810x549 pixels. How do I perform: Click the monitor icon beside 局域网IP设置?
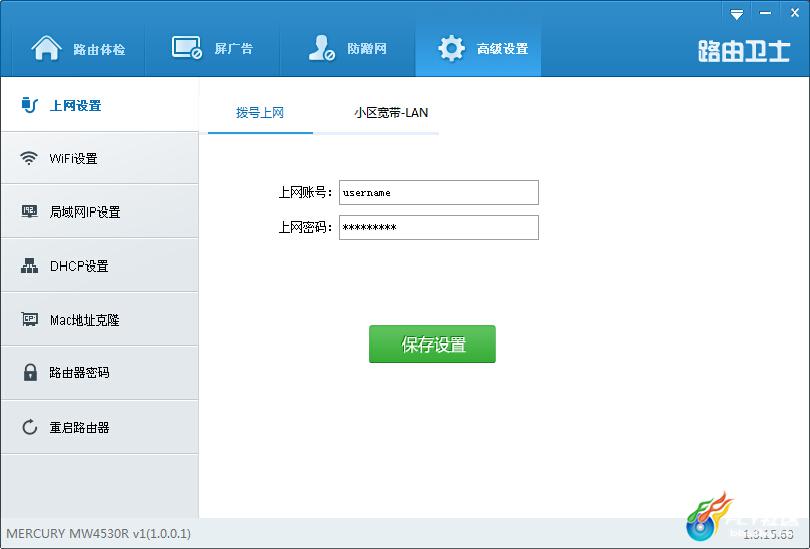tap(29, 211)
